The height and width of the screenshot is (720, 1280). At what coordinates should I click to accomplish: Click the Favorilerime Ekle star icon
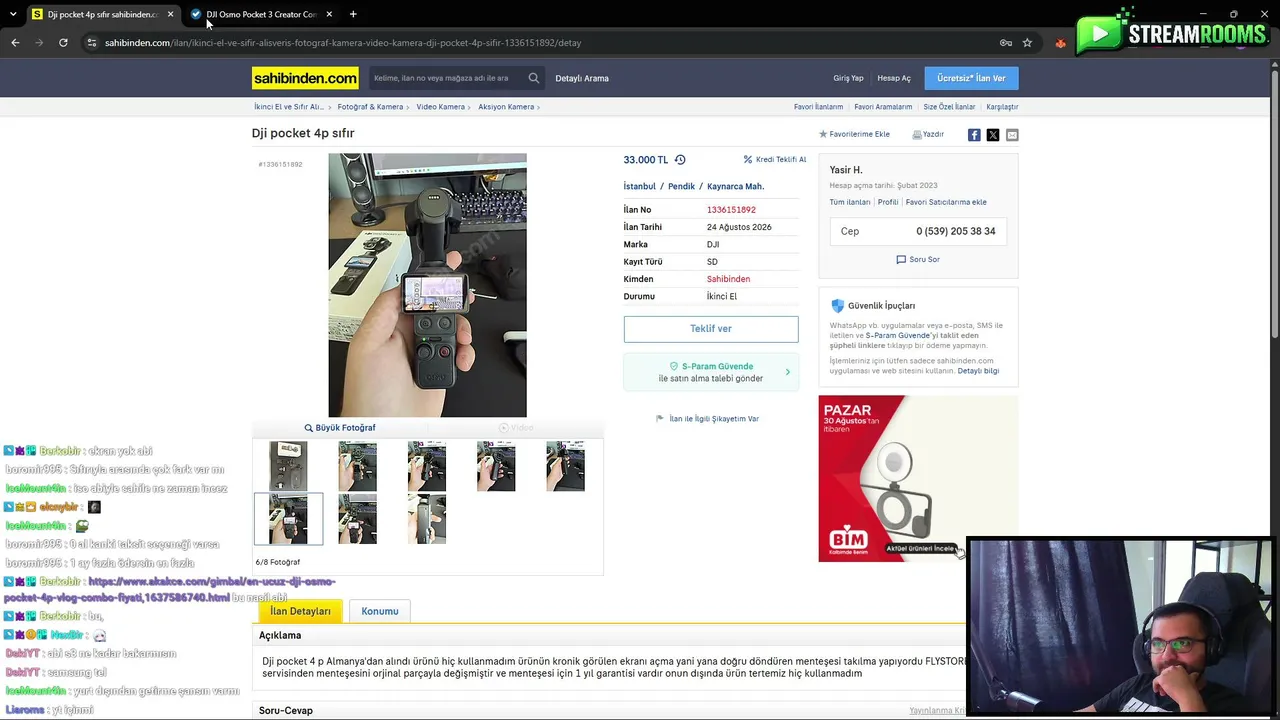823,134
